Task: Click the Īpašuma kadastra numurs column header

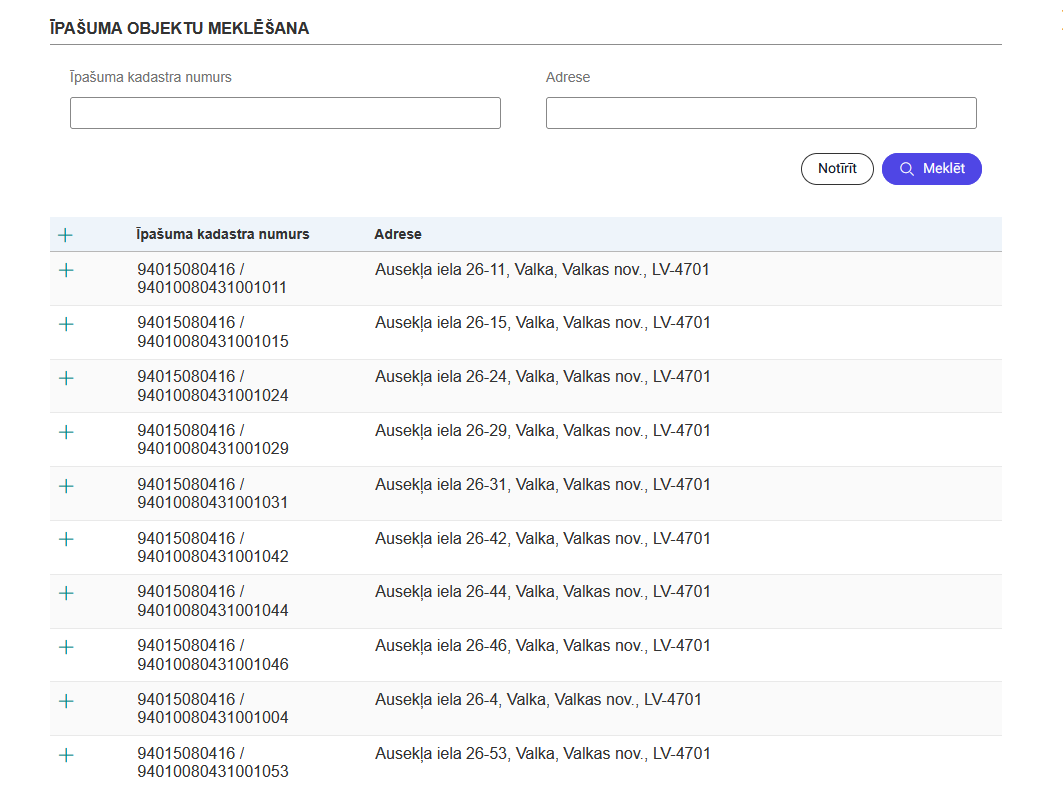Action: click(x=223, y=235)
